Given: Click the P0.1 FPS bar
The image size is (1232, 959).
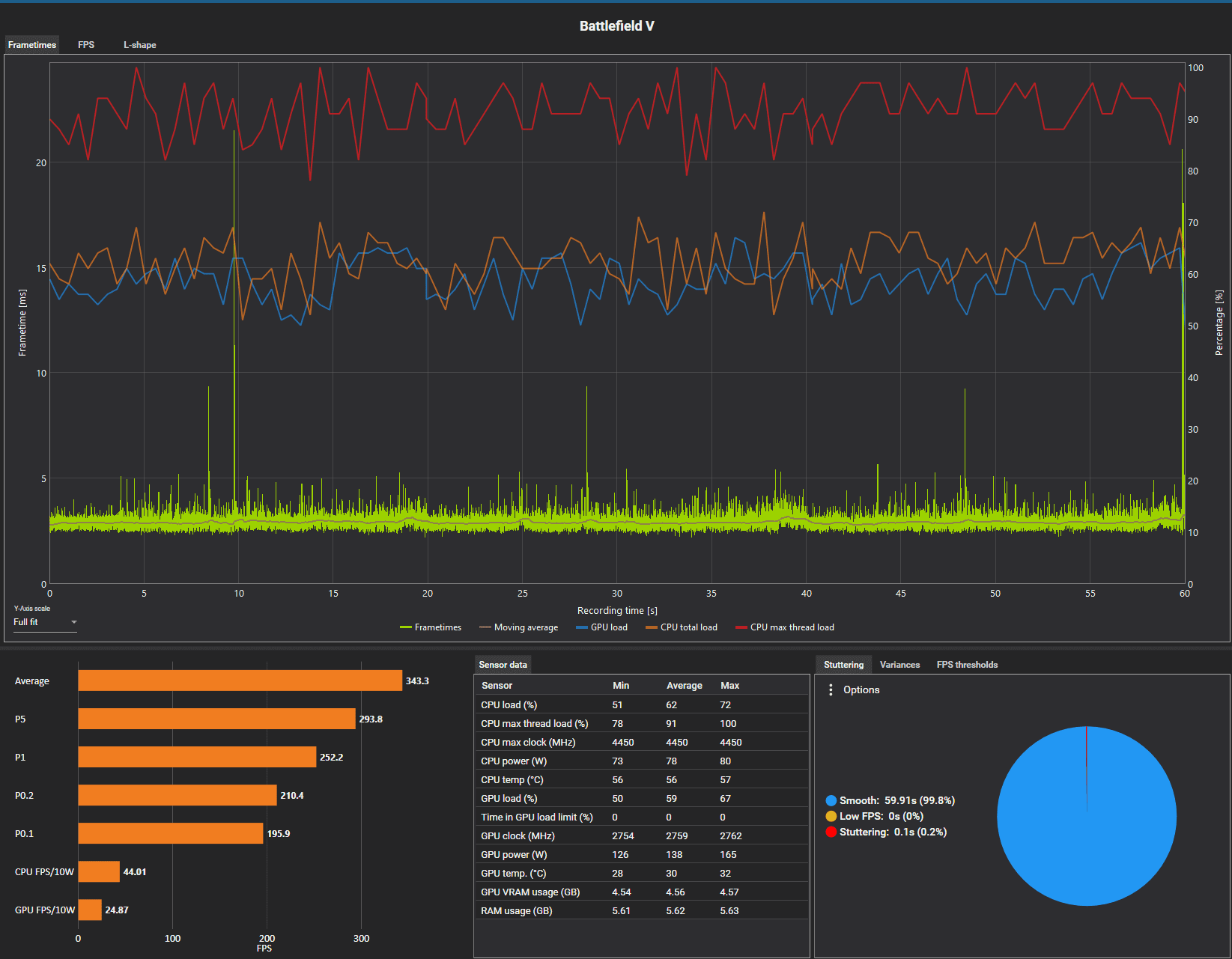Looking at the screenshot, I should click(171, 833).
